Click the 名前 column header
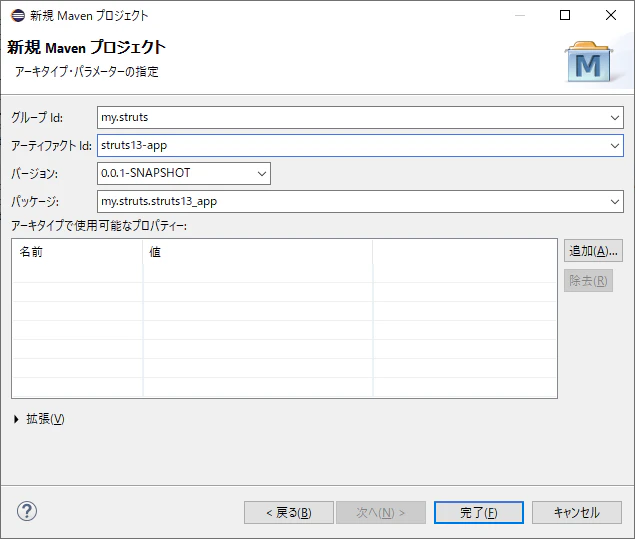The height and width of the screenshot is (539, 635). coord(77,252)
